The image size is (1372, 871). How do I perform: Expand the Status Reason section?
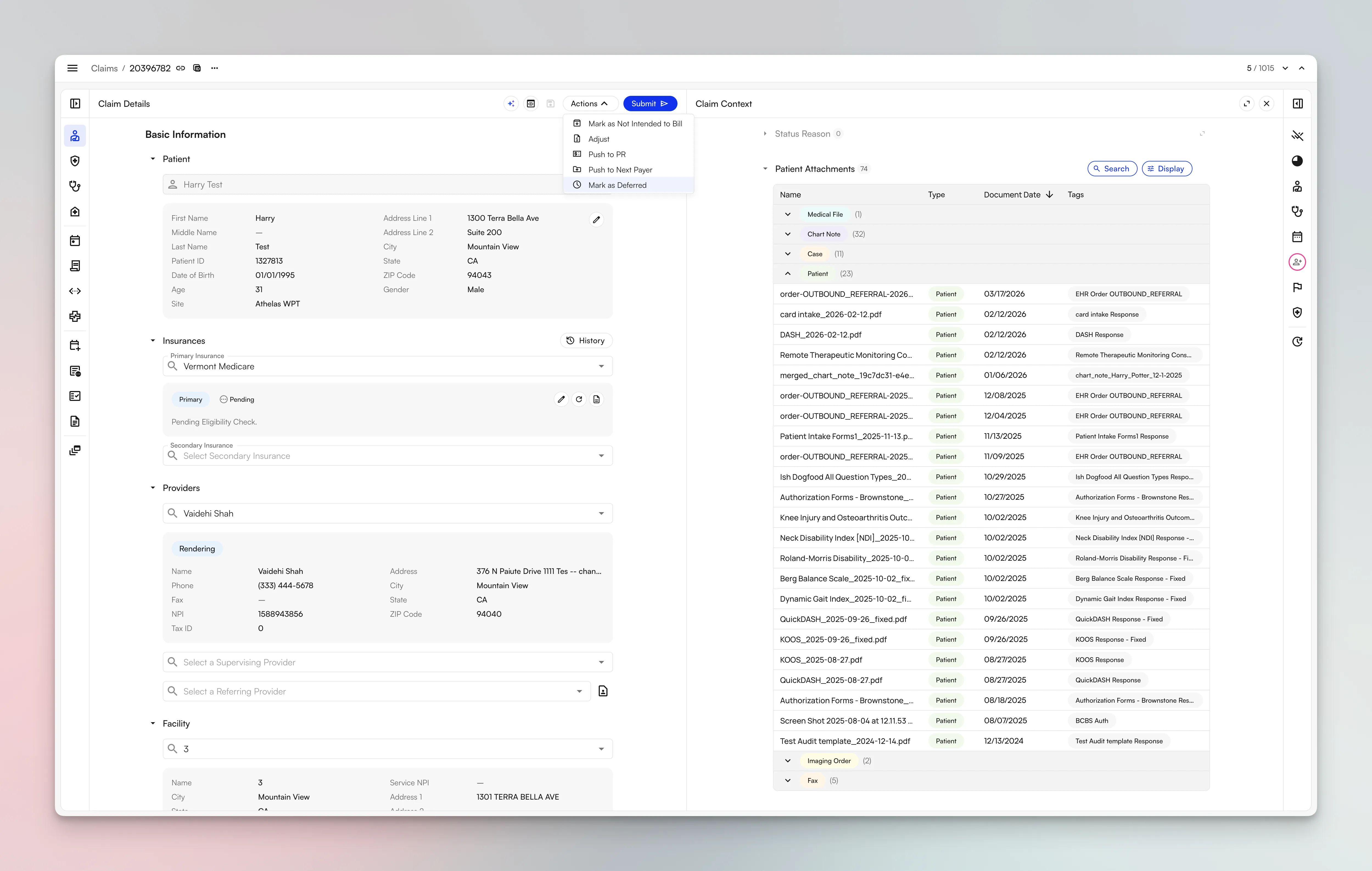765,134
